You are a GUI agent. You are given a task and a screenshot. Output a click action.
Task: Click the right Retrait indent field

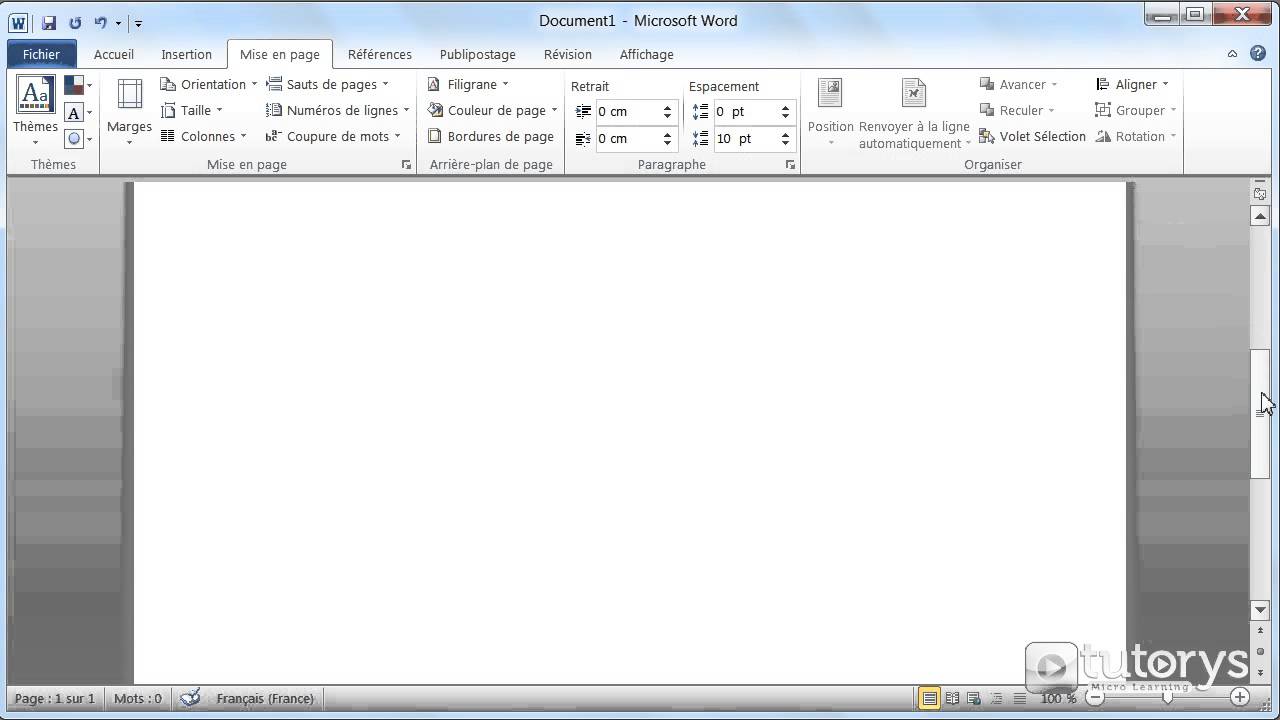pos(628,139)
